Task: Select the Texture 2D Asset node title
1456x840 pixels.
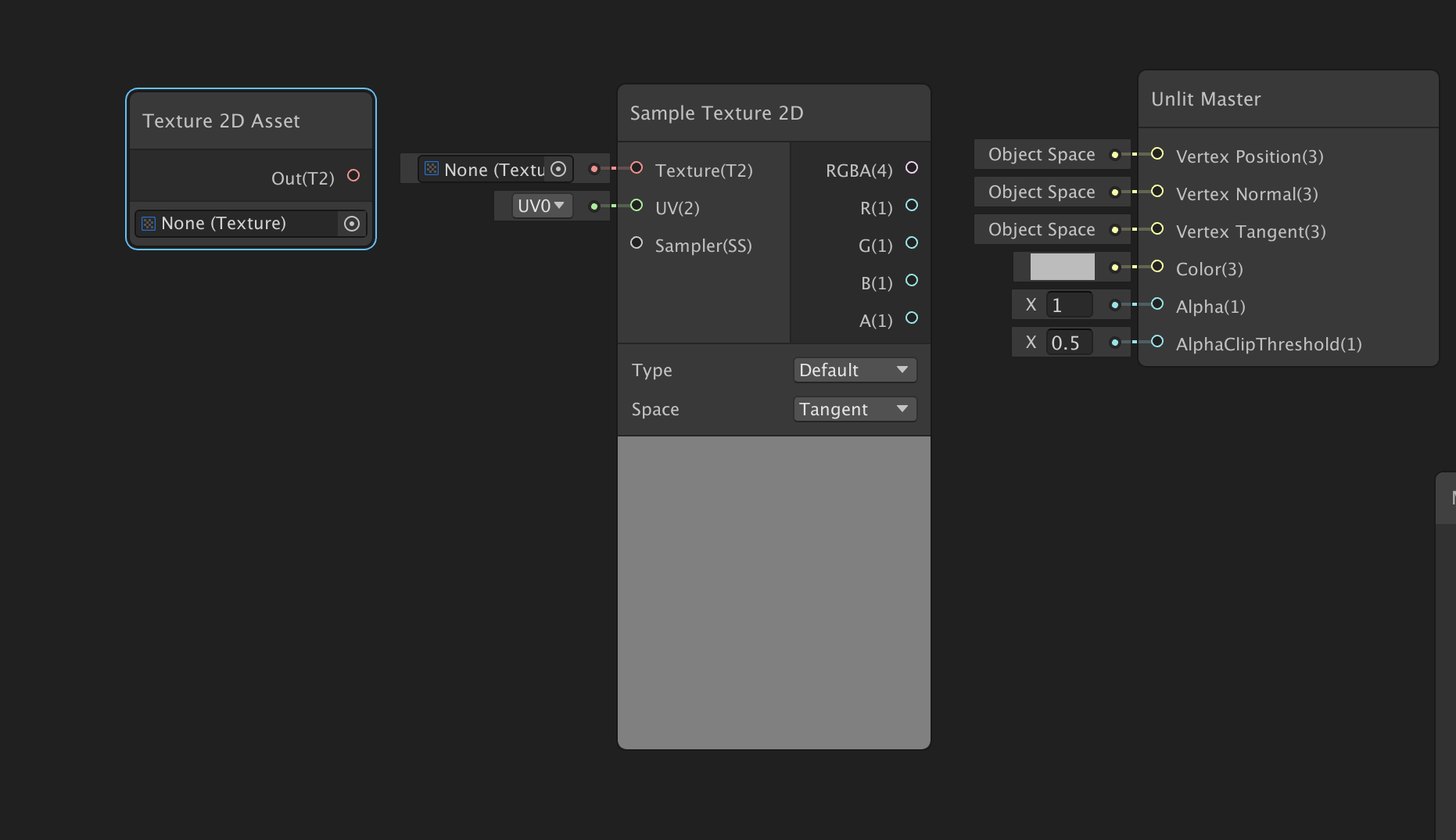Action: tap(221, 121)
